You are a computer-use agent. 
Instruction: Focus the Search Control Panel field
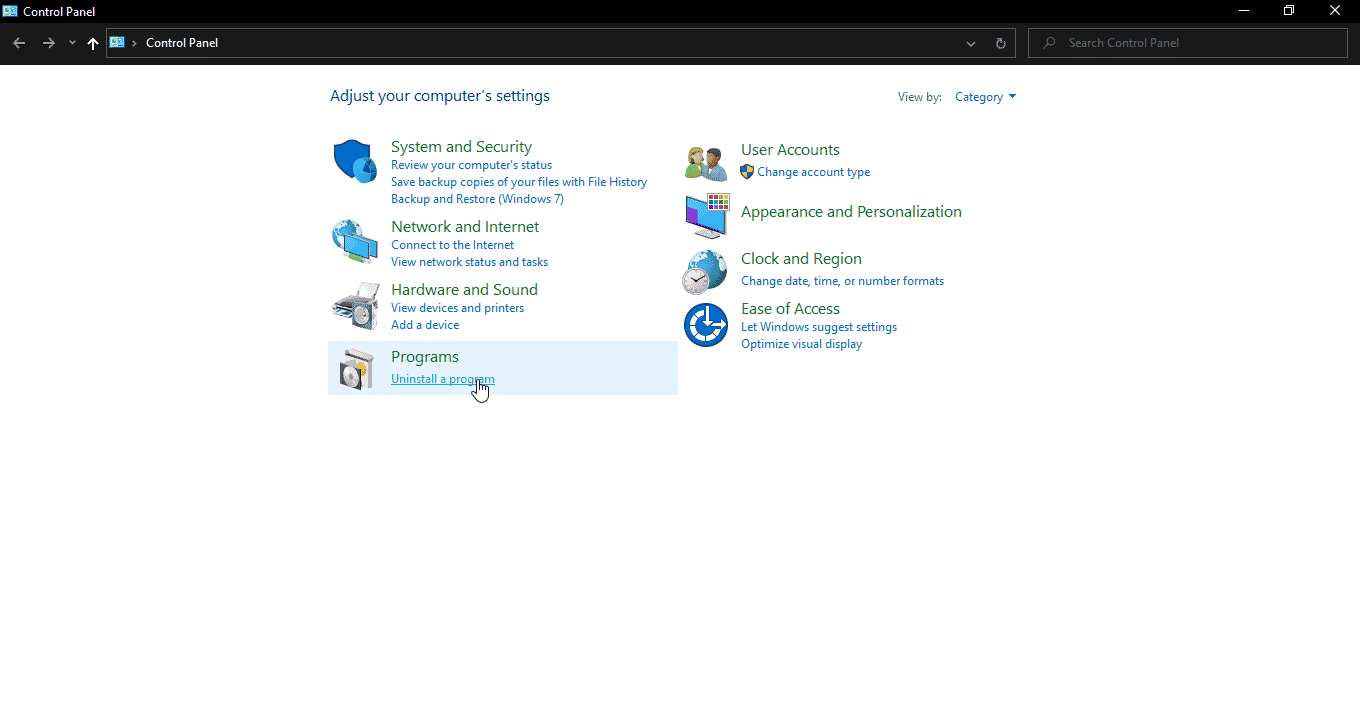1188,43
